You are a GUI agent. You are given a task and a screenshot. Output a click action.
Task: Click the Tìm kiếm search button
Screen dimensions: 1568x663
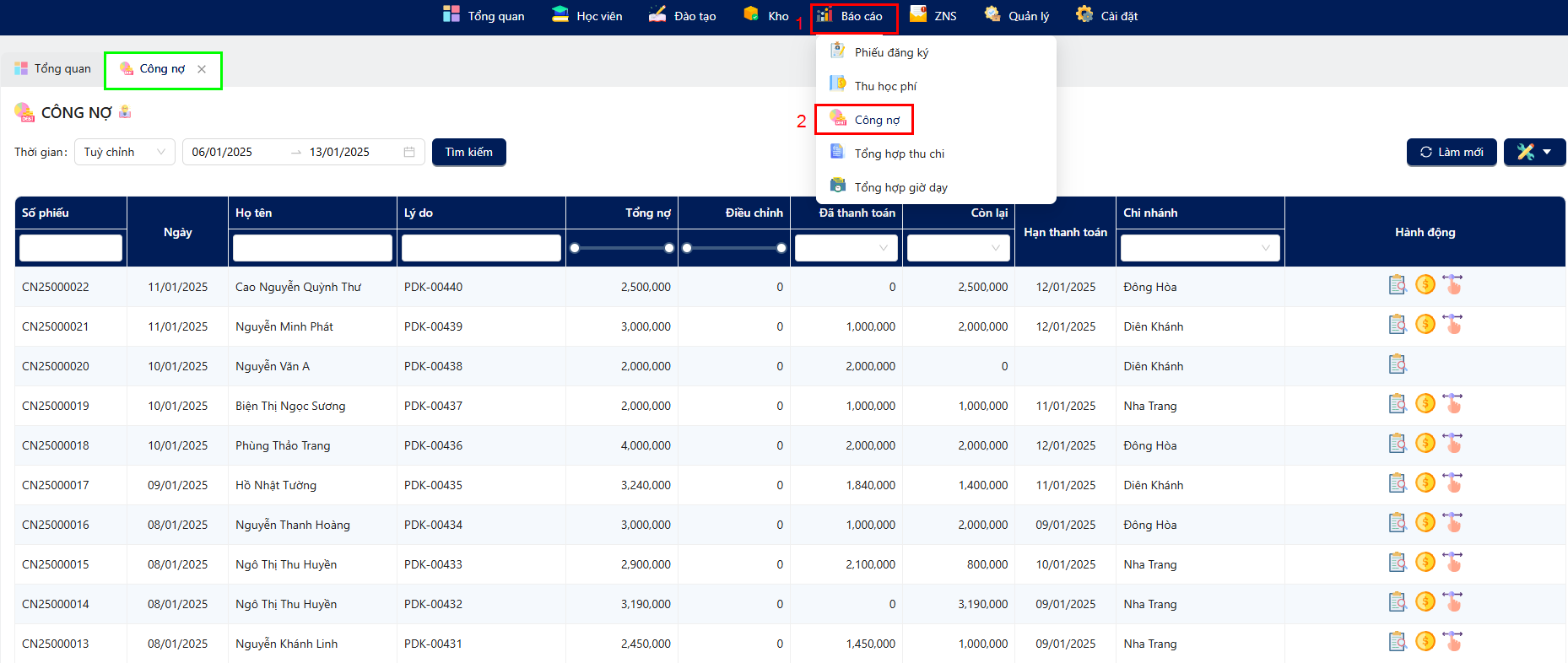469,152
